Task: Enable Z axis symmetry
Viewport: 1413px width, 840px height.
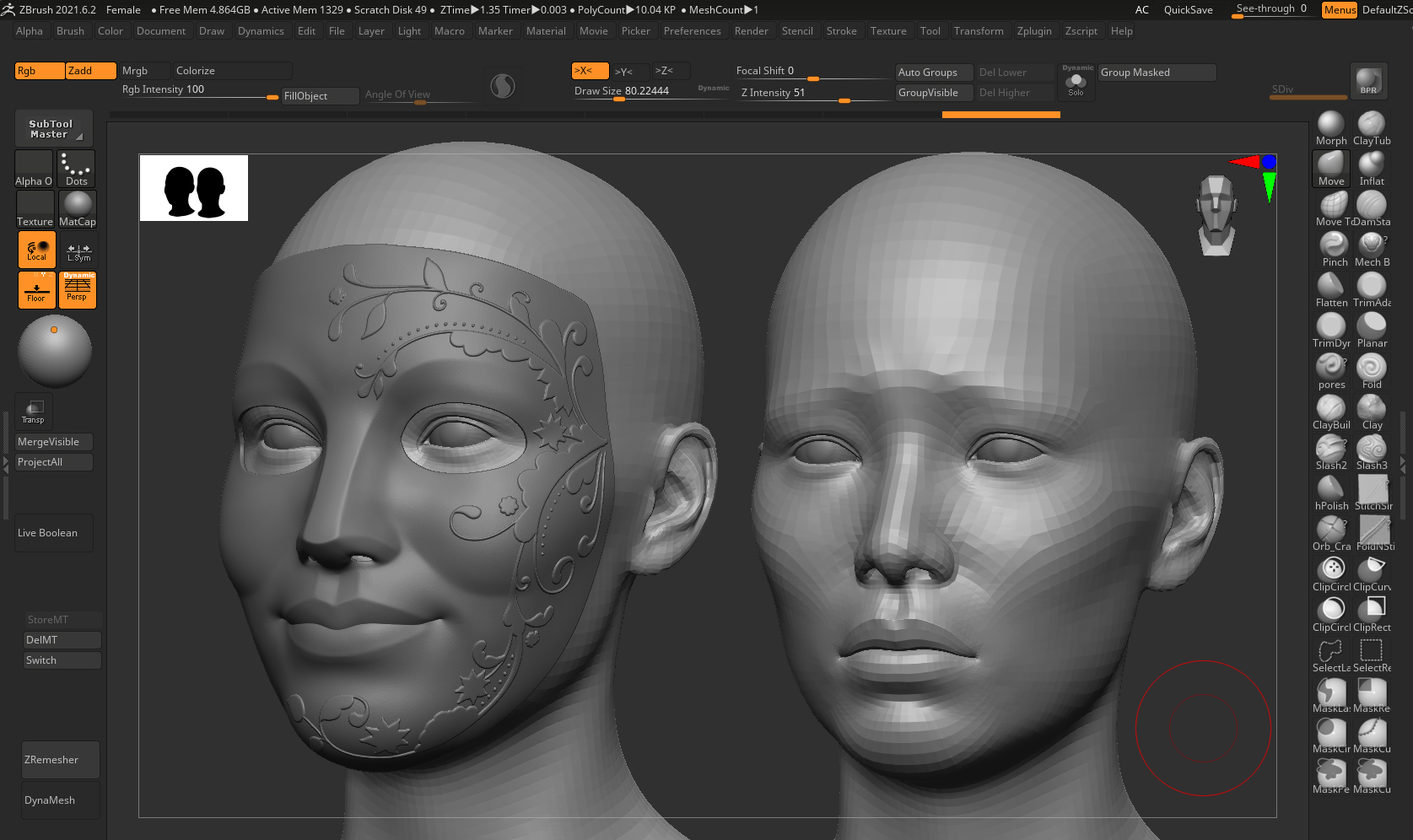Action: (671, 71)
